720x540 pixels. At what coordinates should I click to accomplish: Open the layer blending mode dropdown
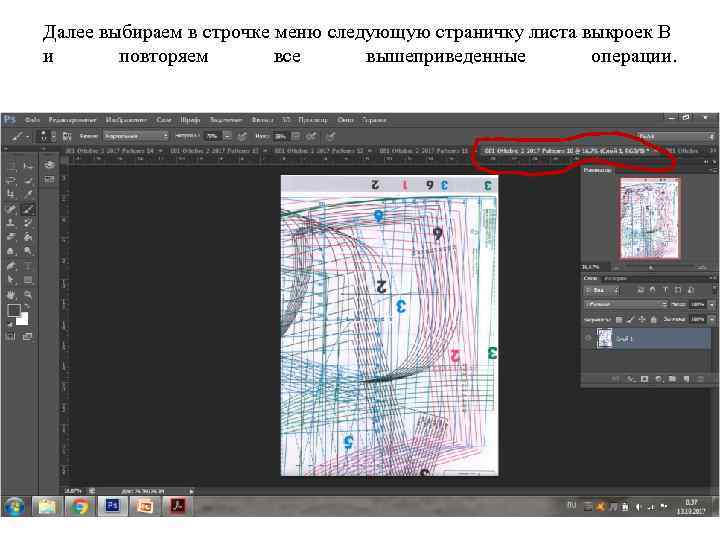(626, 303)
